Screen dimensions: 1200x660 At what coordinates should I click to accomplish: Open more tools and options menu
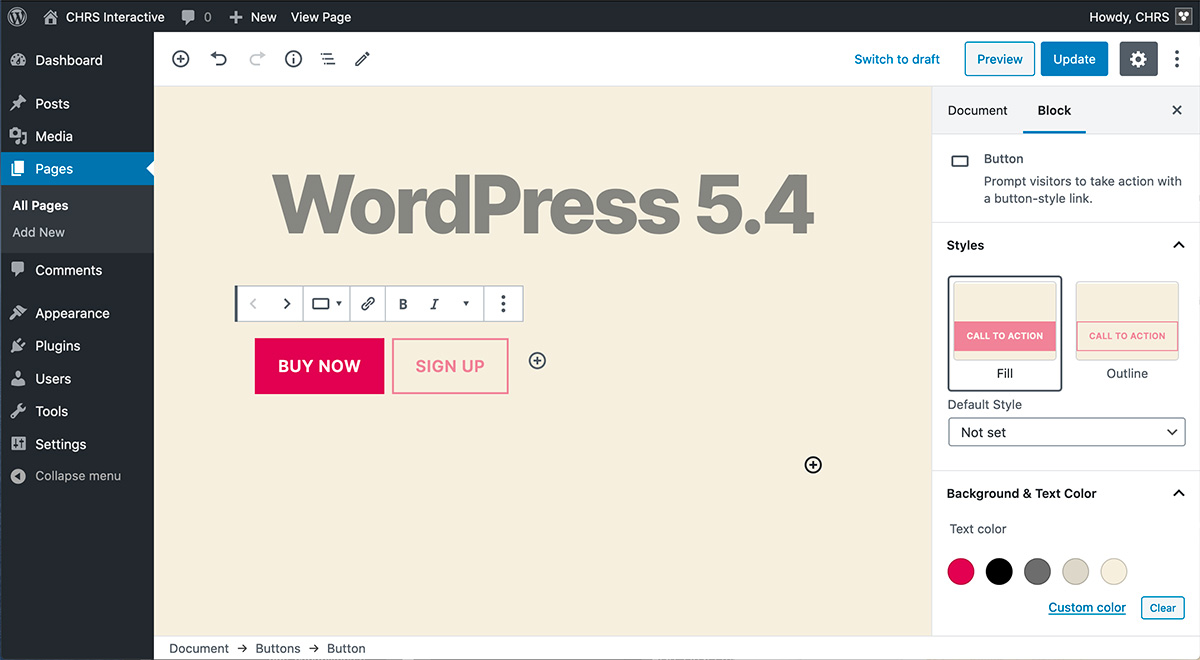point(1177,59)
